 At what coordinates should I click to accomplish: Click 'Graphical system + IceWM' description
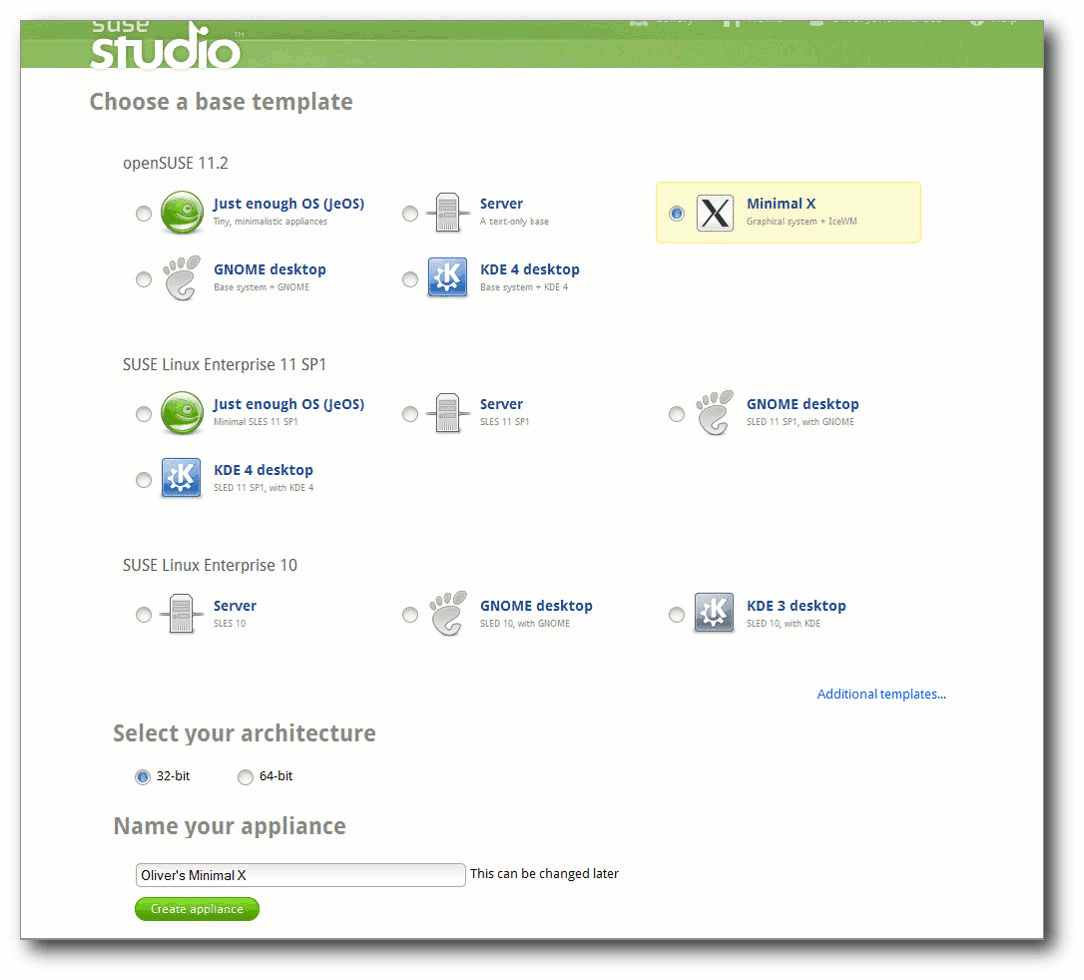pyautogui.click(x=802, y=221)
